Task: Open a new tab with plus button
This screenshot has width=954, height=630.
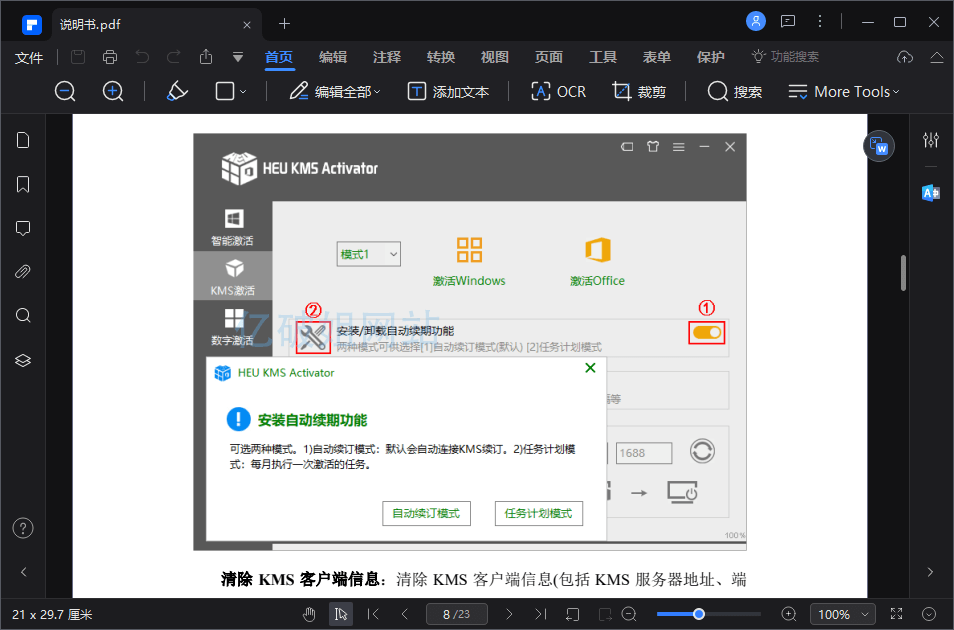Action: tap(284, 24)
